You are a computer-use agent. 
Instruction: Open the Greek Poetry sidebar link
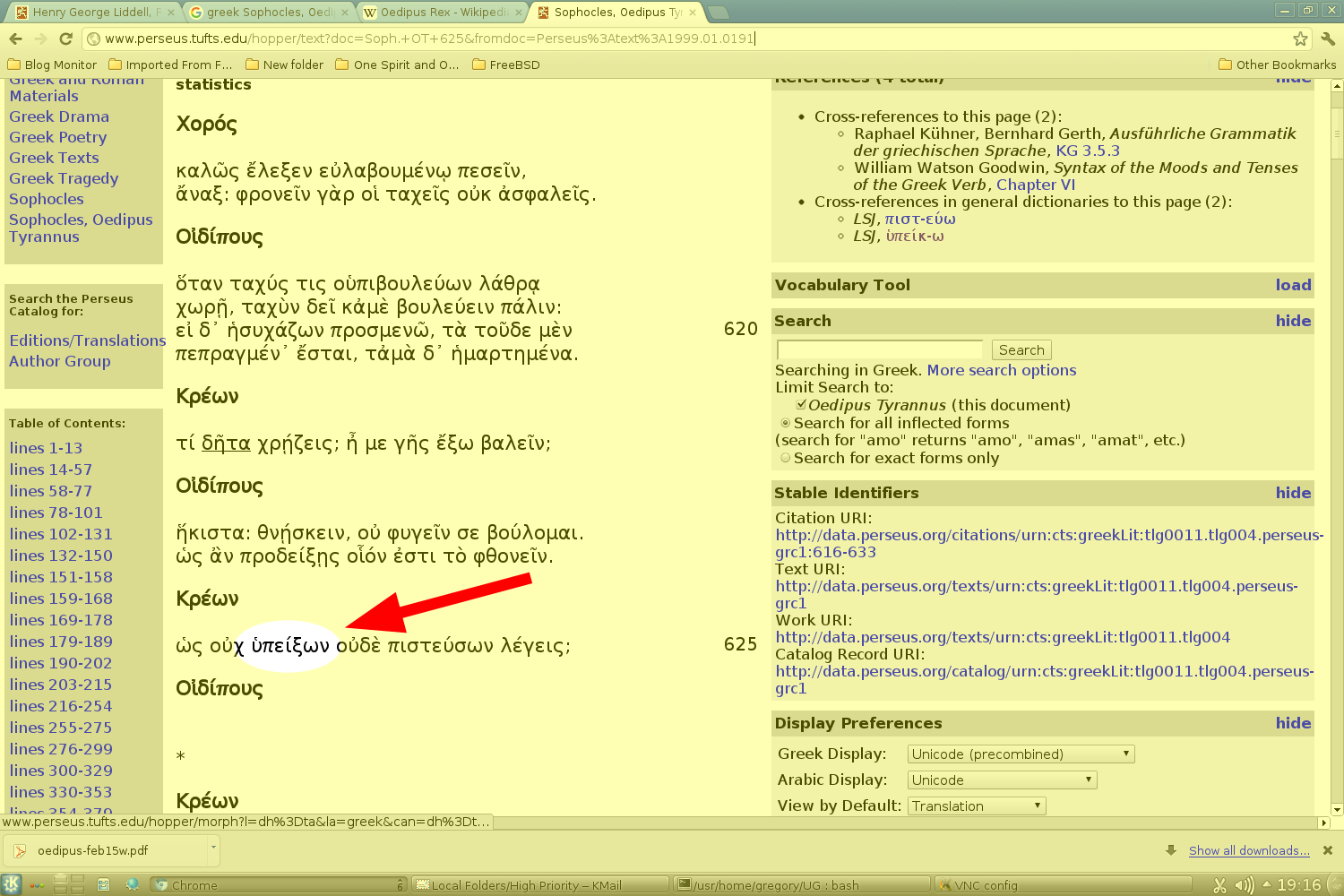(x=58, y=137)
